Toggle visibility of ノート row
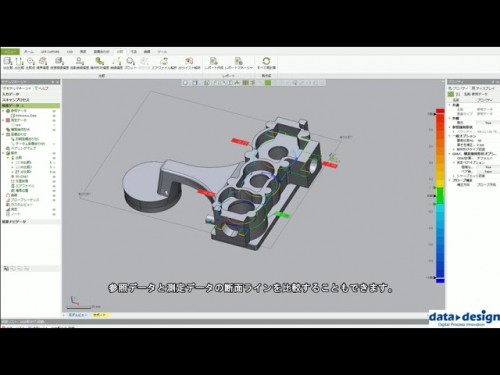 54,214
